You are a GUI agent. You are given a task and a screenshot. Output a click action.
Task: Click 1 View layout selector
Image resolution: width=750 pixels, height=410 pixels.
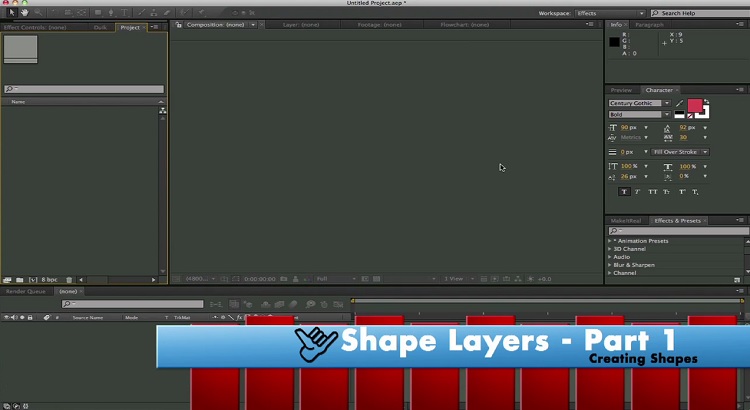459,279
